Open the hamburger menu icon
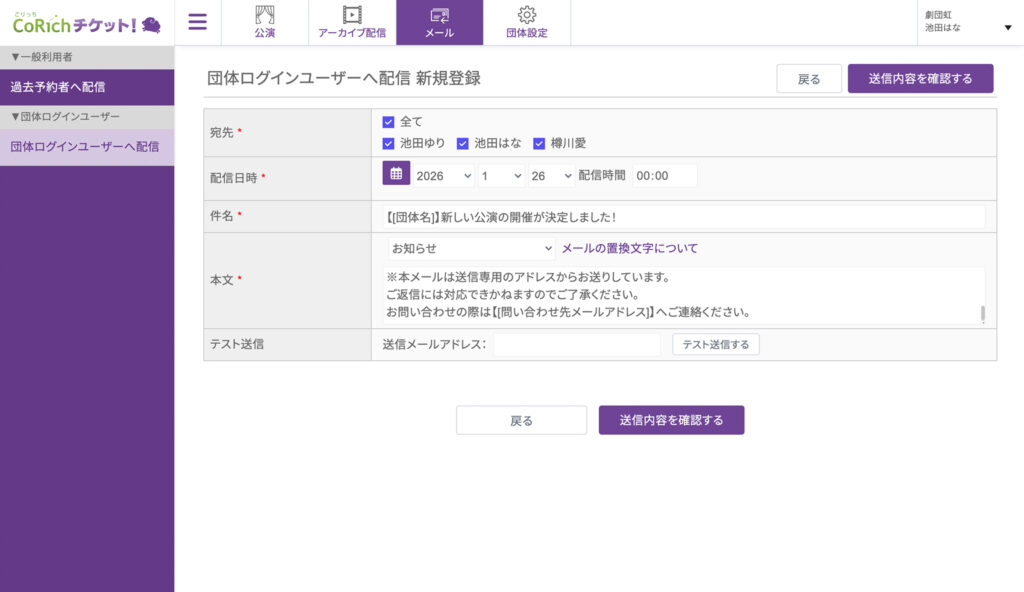Viewport: 1024px width, 592px height. [198, 22]
